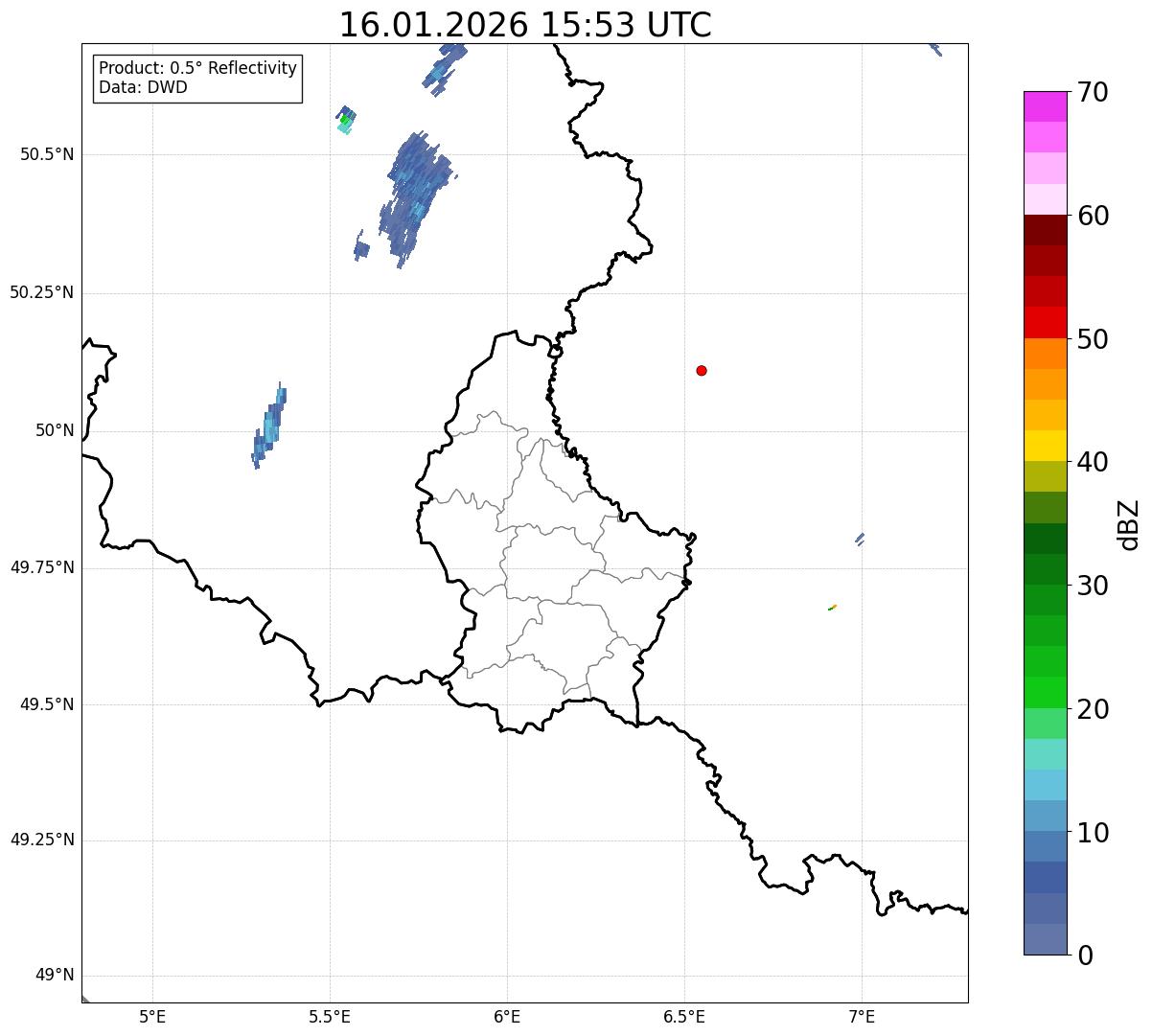Click the 49.5°N latitude label

coord(47,704)
